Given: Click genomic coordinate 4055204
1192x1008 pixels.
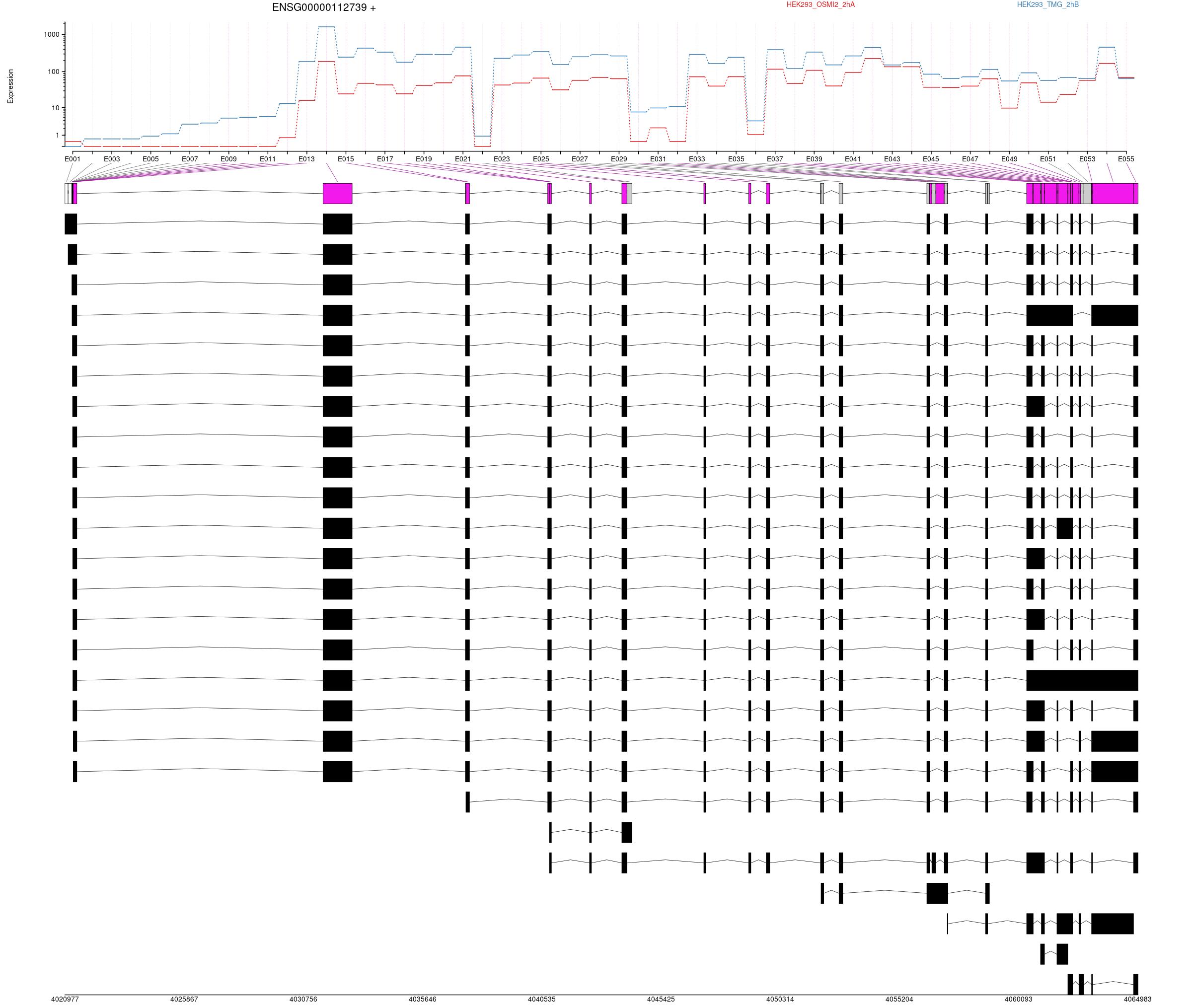Looking at the screenshot, I should coord(899,1000).
